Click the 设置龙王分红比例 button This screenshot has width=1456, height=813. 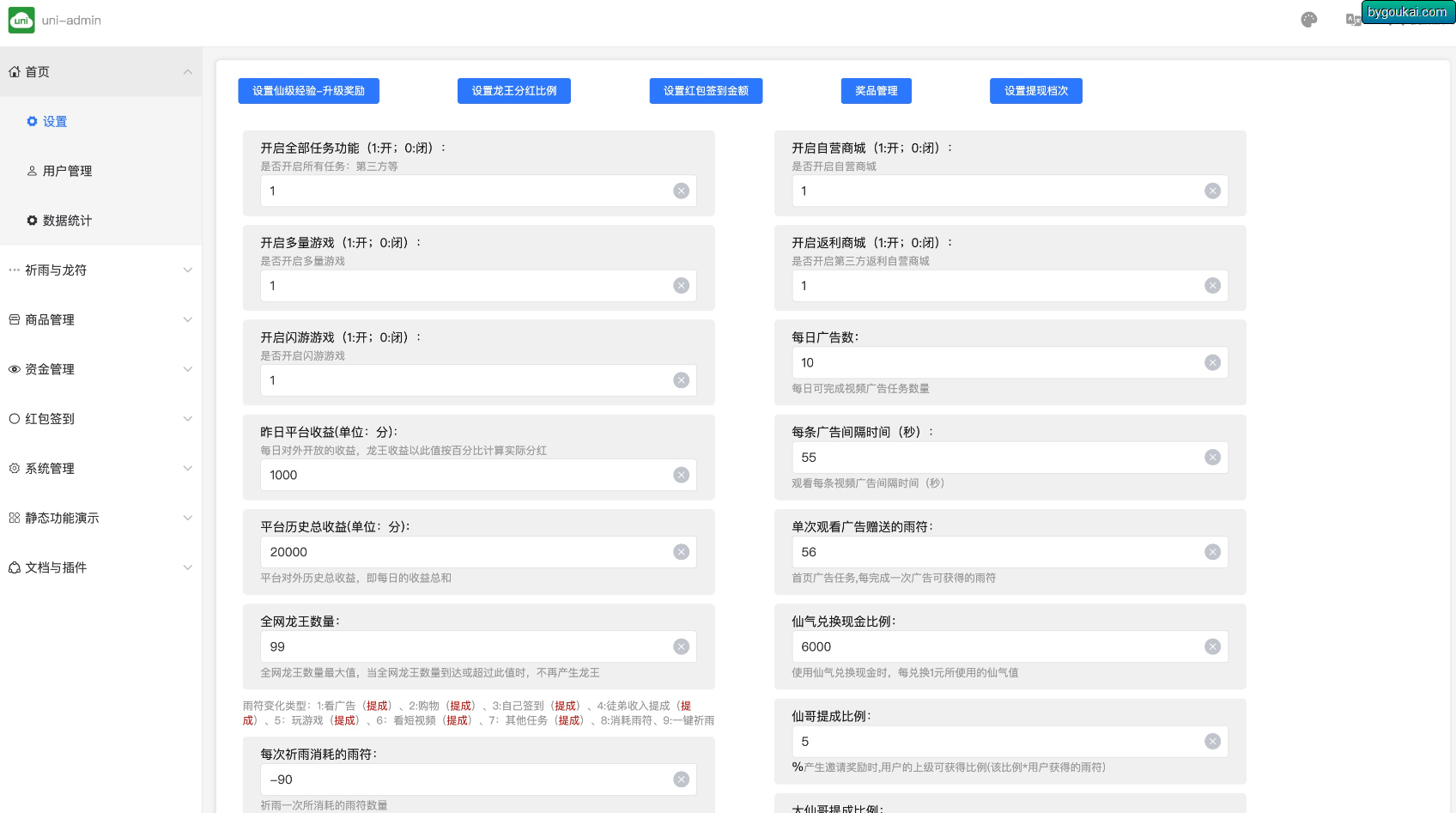coord(514,91)
